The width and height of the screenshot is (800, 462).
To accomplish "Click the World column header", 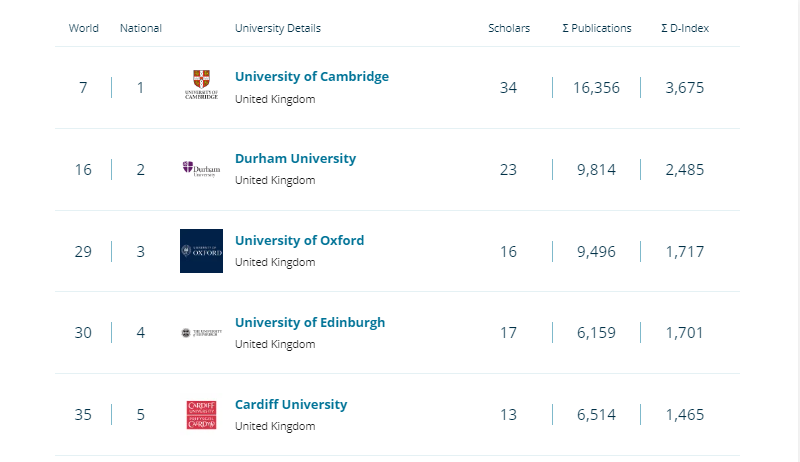I will click(x=84, y=28).
